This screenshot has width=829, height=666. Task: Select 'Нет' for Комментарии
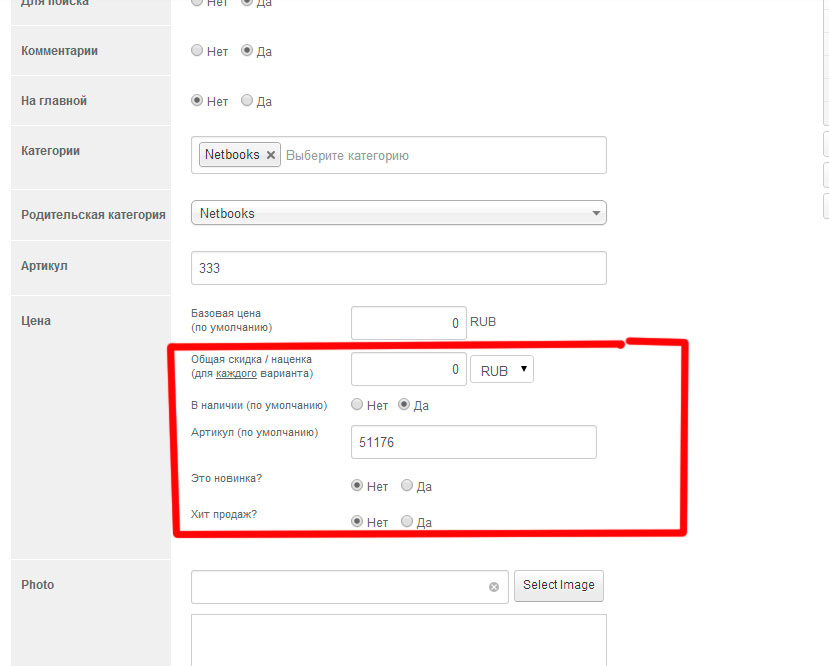tap(197, 51)
